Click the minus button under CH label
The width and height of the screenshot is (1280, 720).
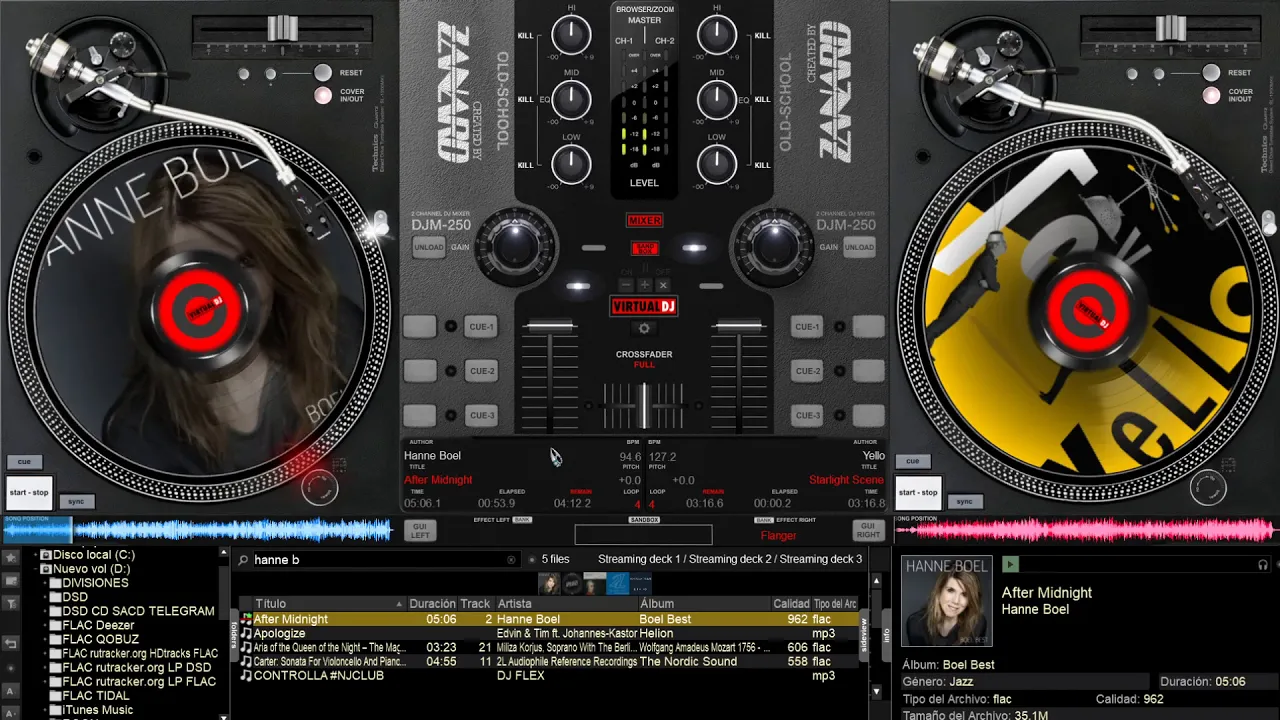(626, 285)
